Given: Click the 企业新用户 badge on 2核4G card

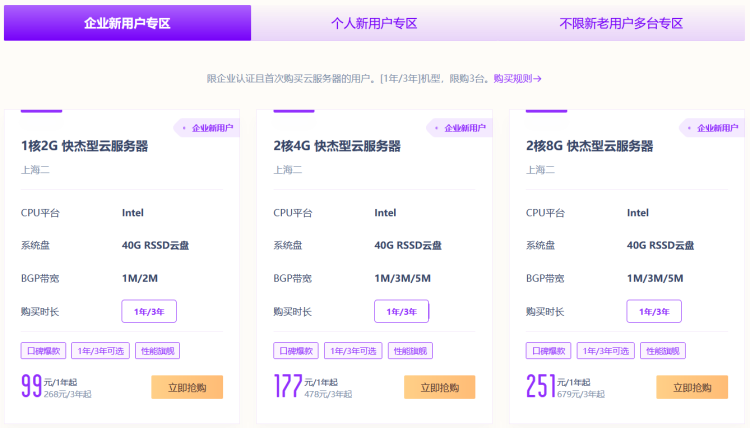Looking at the screenshot, I should pos(463,128).
